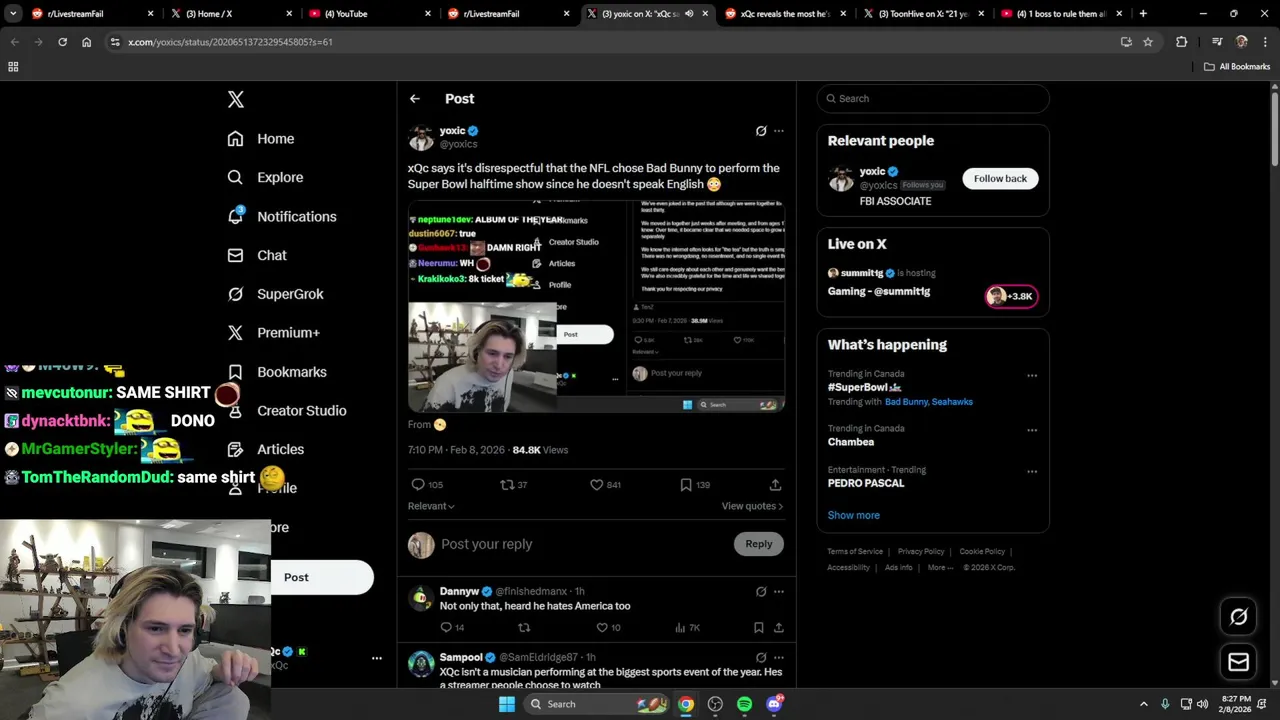Open account menu dots in sidebar
This screenshot has width=1280, height=720.
click(377, 658)
